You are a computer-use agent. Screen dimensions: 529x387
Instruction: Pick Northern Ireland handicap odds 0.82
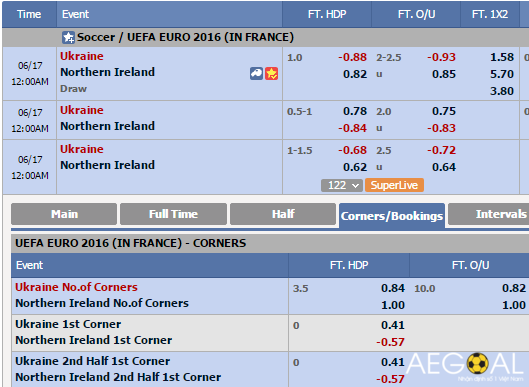point(355,74)
